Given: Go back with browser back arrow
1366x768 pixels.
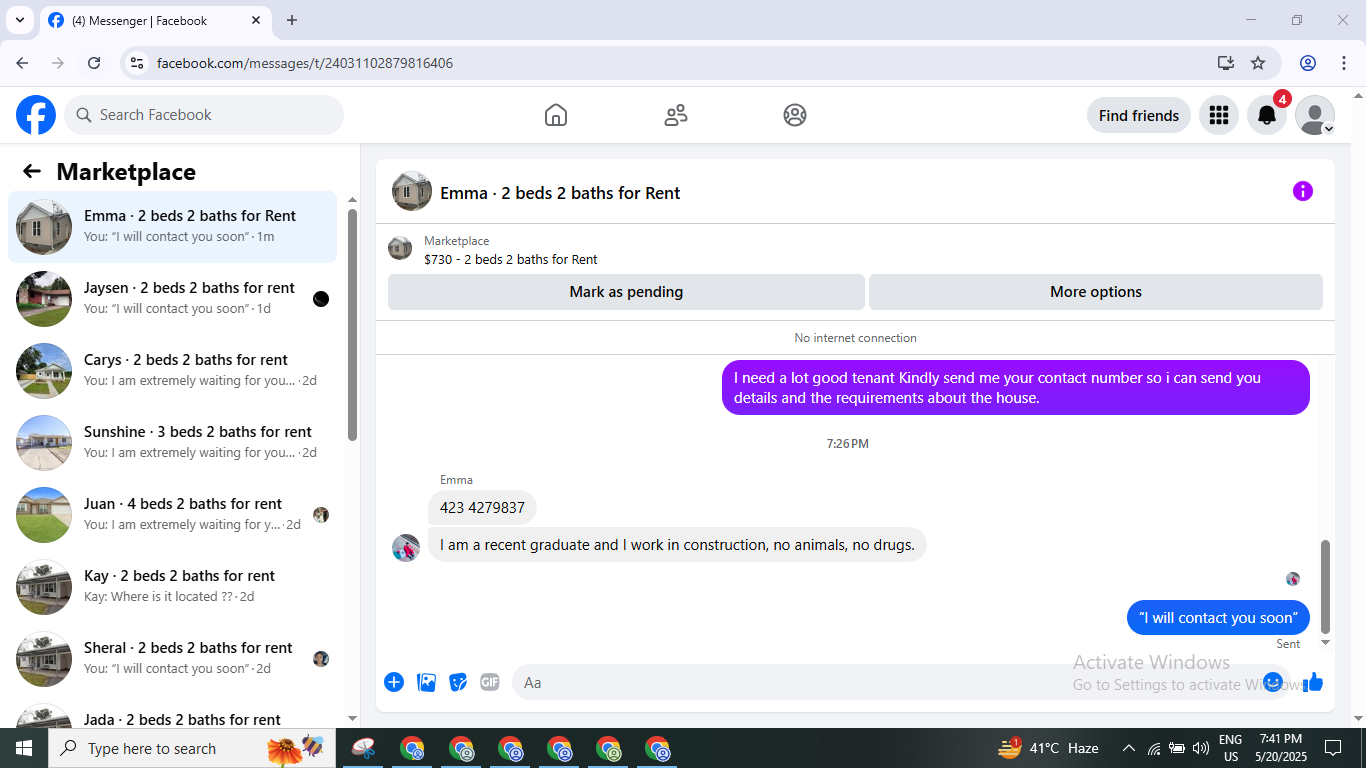Looking at the screenshot, I should tap(22, 63).
